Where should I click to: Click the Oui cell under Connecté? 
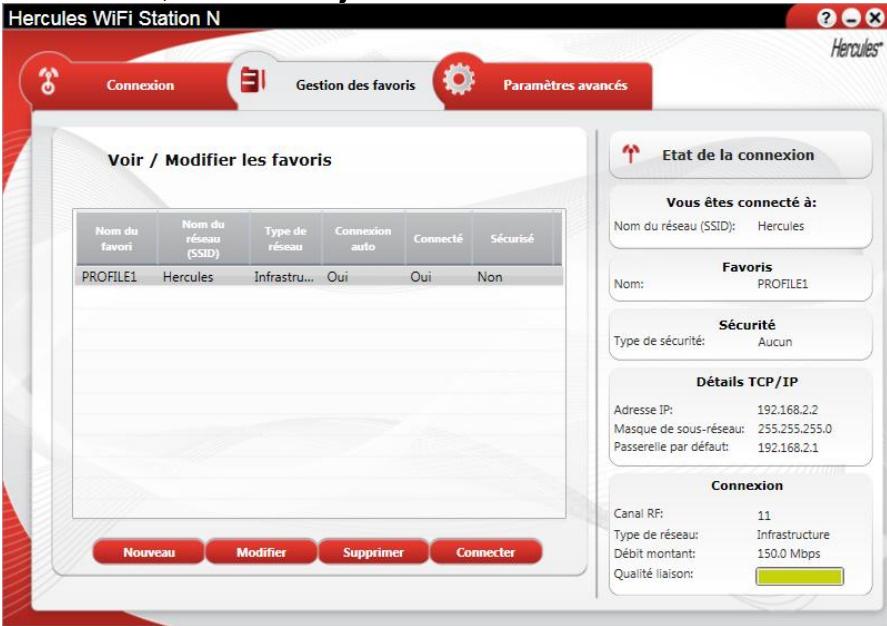pyautogui.click(x=421, y=277)
